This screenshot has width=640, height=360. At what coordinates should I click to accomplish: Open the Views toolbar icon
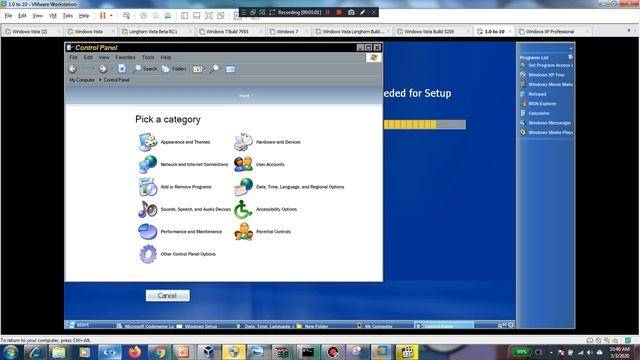[198, 69]
